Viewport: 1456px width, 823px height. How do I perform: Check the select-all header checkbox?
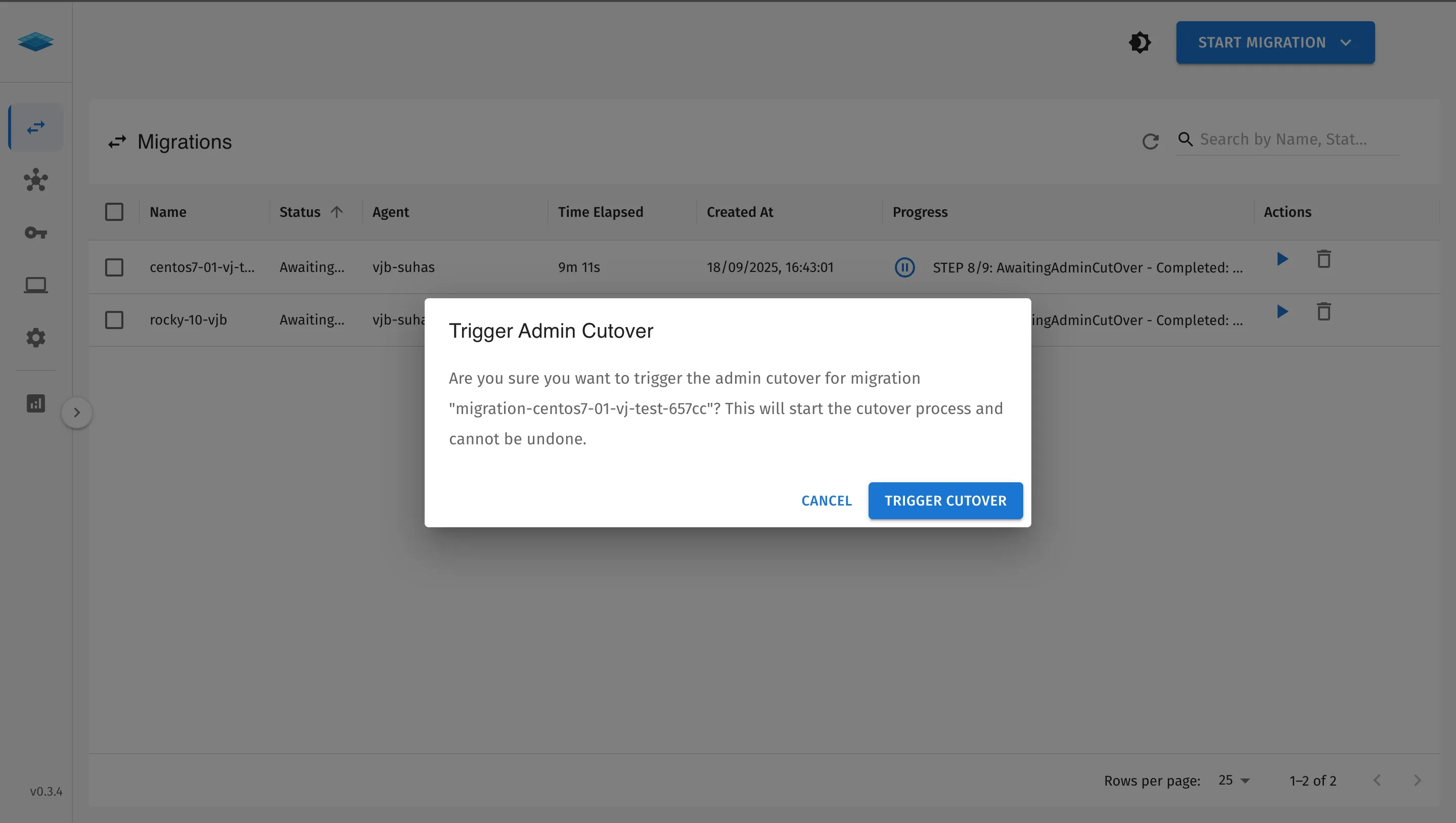tap(114, 212)
